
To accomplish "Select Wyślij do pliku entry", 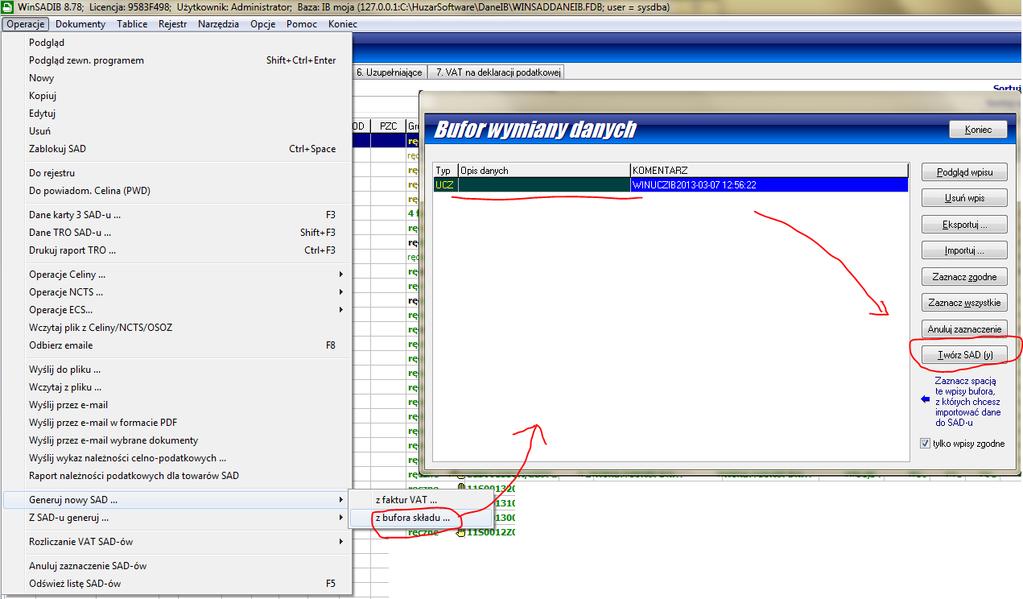I will pyautogui.click(x=177, y=369).
